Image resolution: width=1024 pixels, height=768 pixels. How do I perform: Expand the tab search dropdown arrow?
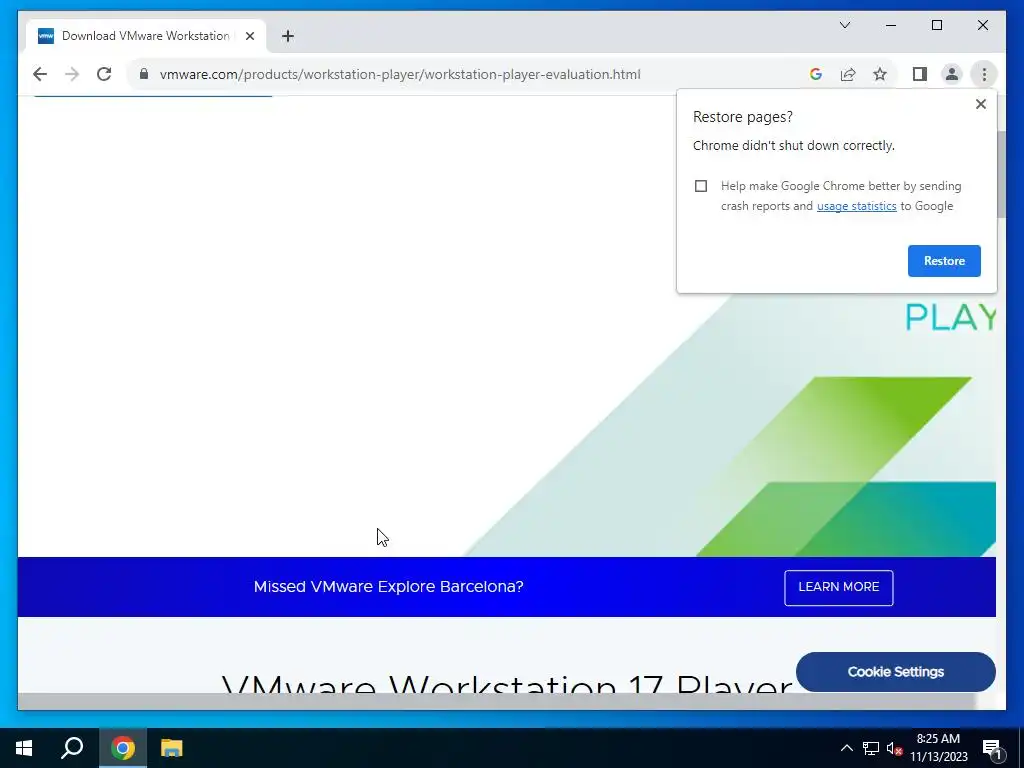pos(845,25)
